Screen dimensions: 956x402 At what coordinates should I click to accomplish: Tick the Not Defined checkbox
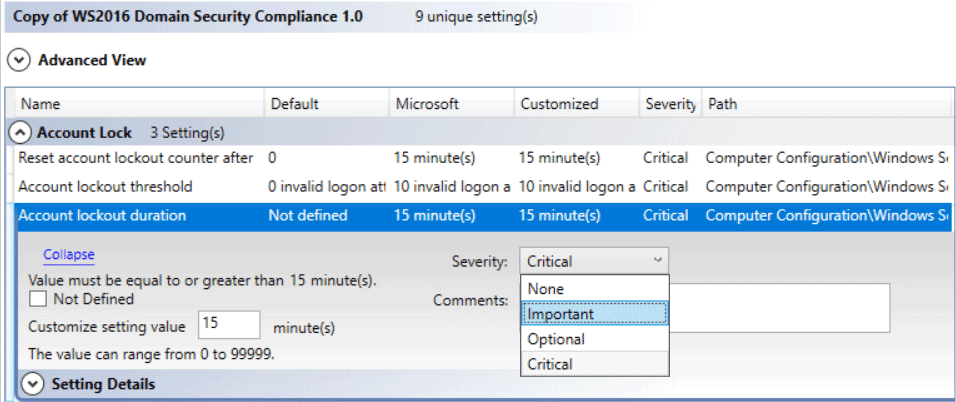pyautogui.click(x=37, y=299)
